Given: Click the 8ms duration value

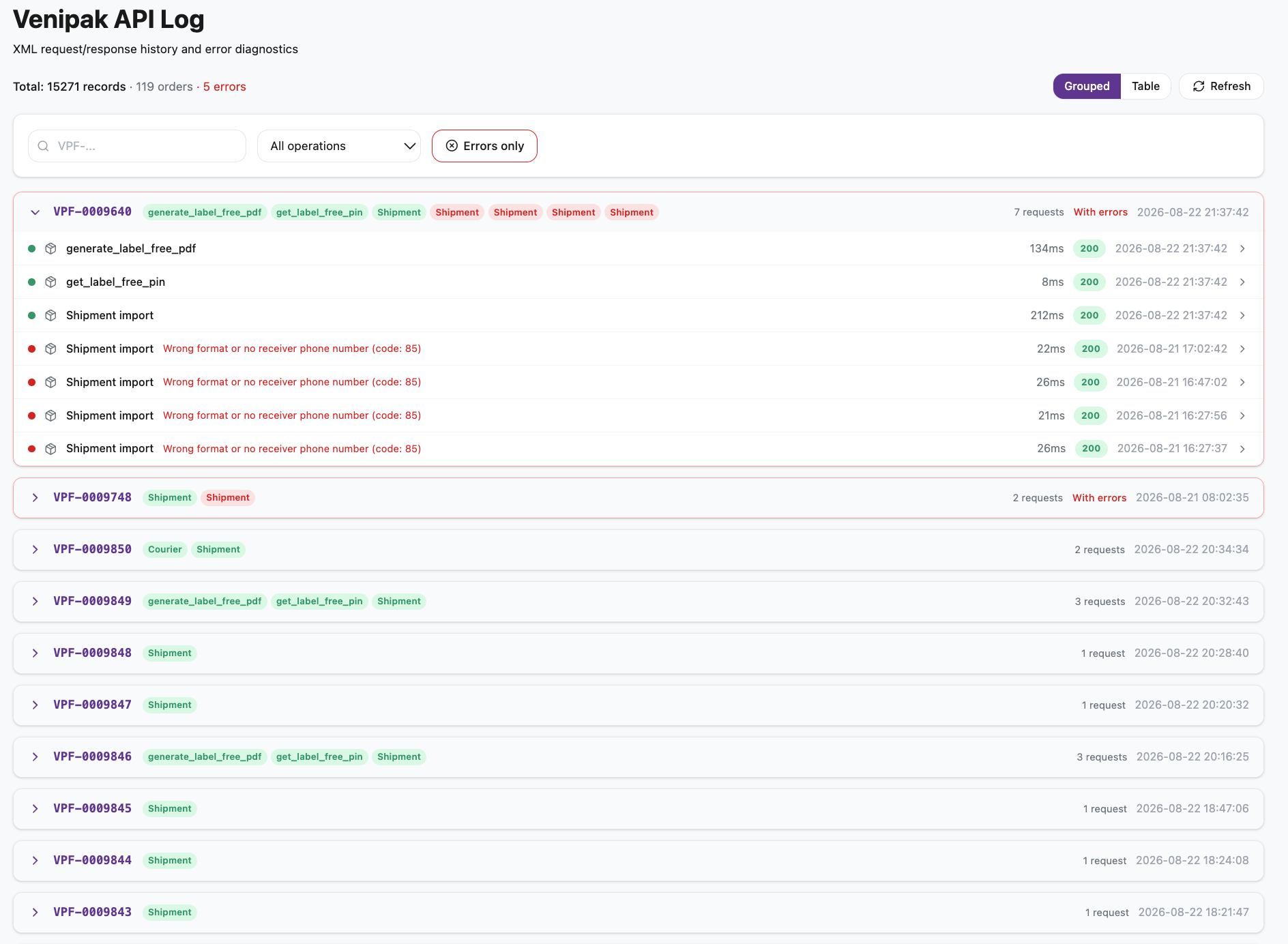Looking at the screenshot, I should [1053, 282].
